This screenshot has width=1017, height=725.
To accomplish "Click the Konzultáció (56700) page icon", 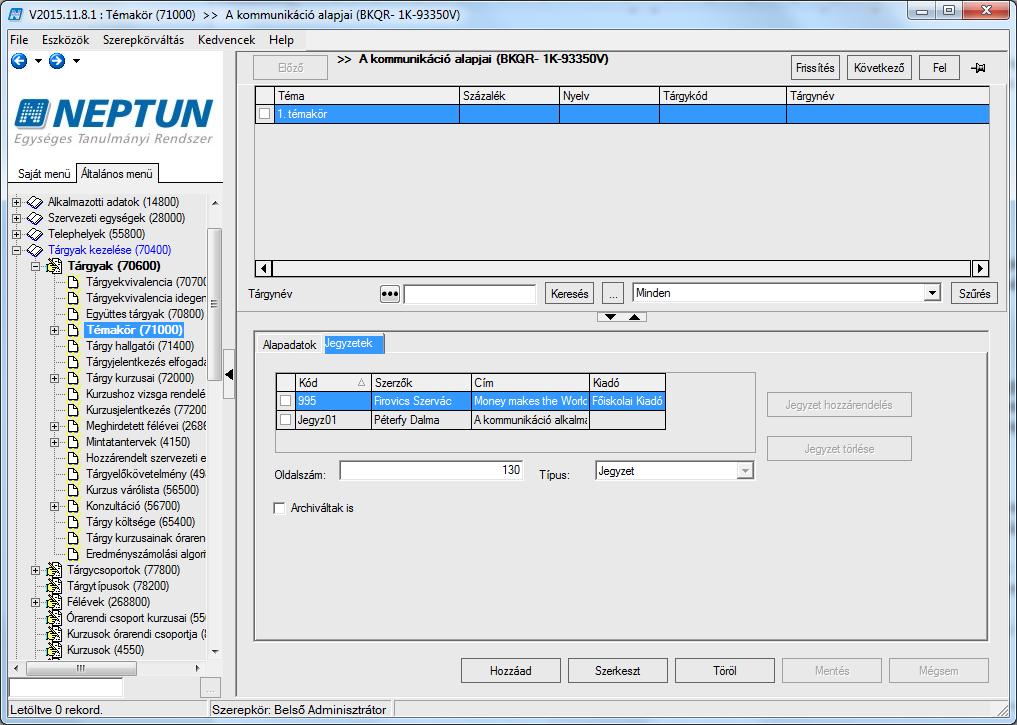I will point(73,506).
